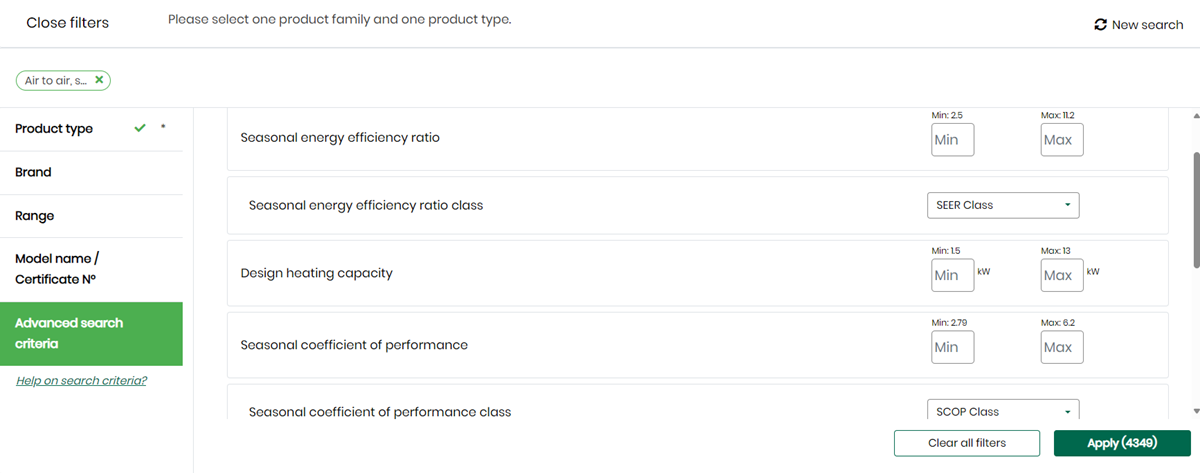
Task: Click the Close filters button
Action: [x=67, y=23]
